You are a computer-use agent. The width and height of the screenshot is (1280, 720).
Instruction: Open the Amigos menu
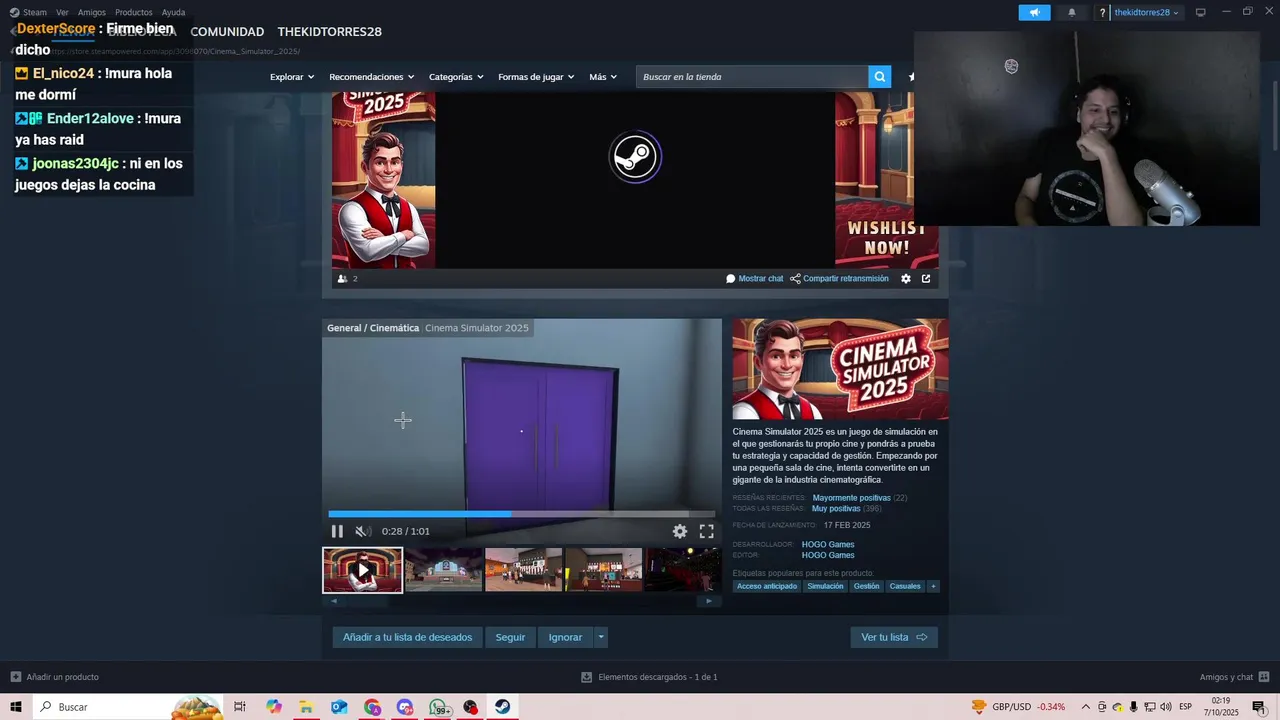[x=92, y=13]
